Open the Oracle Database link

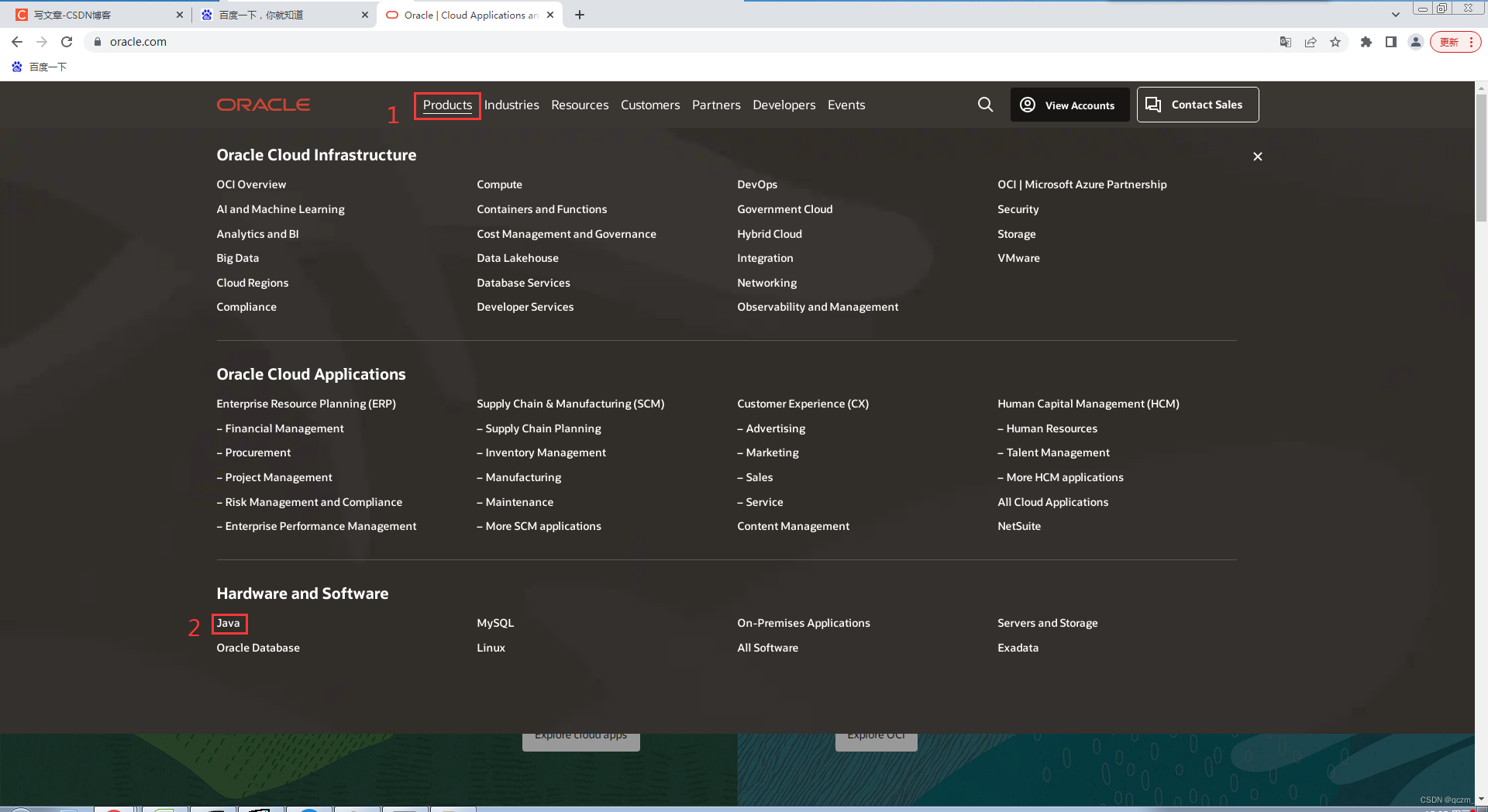258,648
